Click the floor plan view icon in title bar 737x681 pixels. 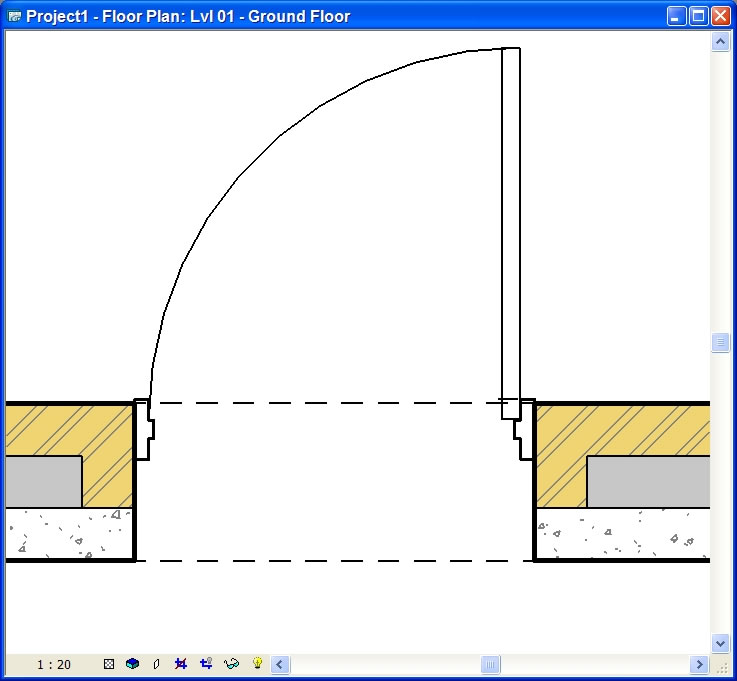pos(15,16)
